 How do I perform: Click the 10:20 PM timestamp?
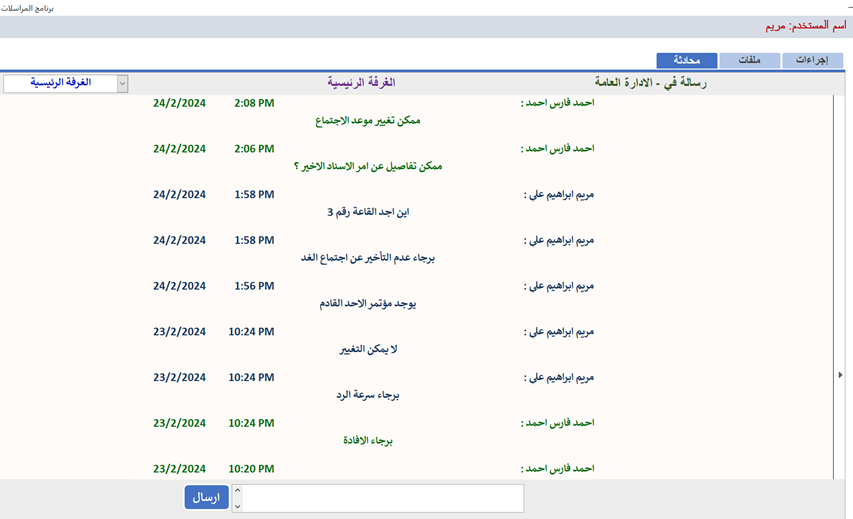(x=251, y=469)
